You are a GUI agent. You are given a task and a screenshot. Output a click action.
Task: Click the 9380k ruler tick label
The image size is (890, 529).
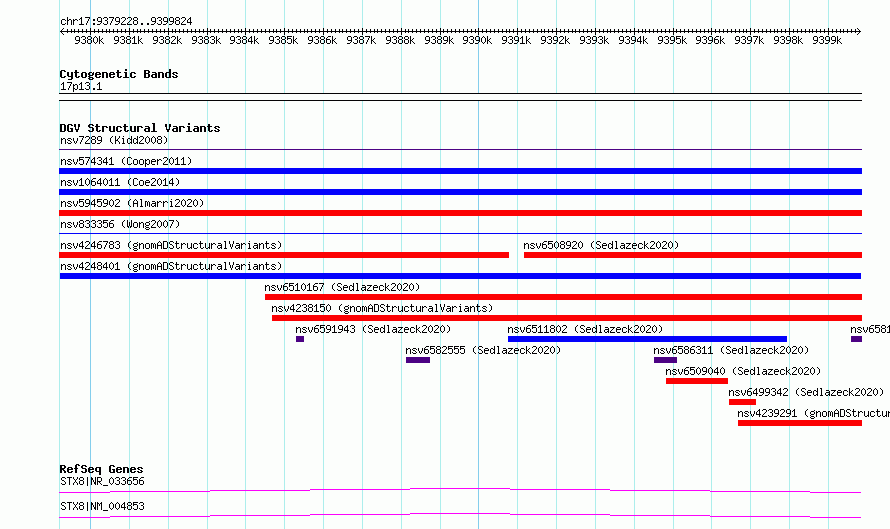coord(89,40)
